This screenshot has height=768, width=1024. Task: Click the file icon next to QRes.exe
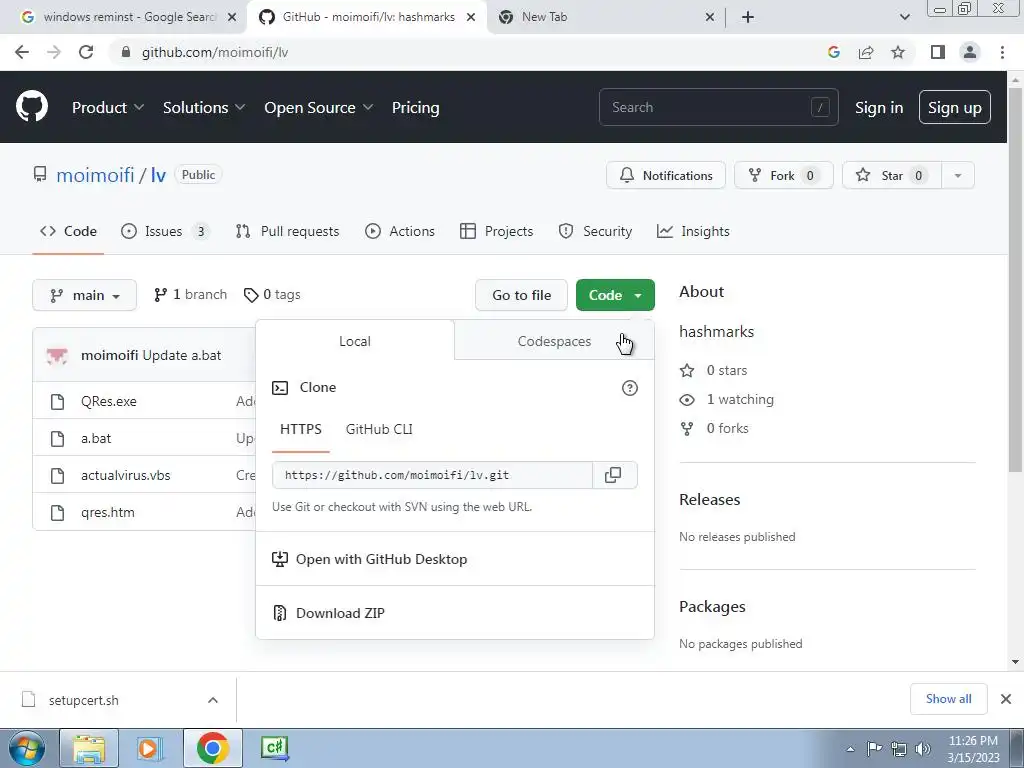click(57, 402)
